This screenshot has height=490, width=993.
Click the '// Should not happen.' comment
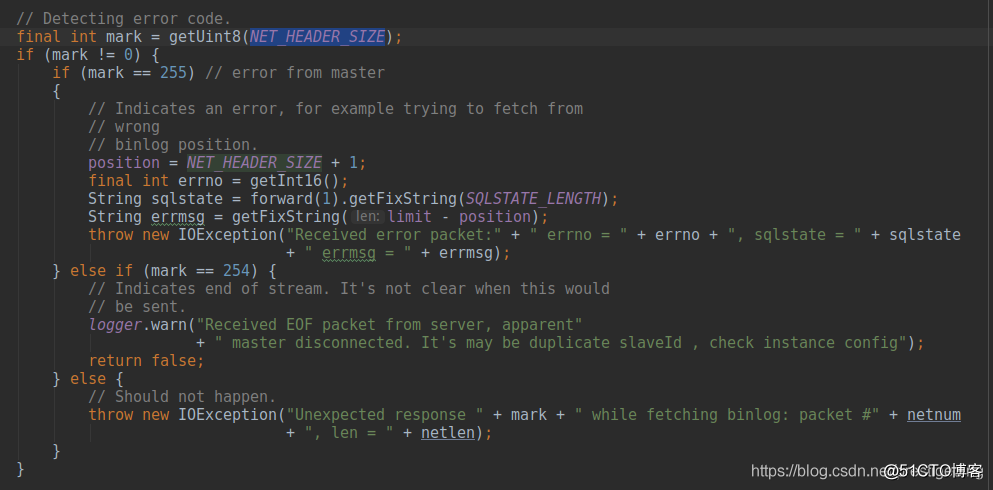[x=182, y=397]
